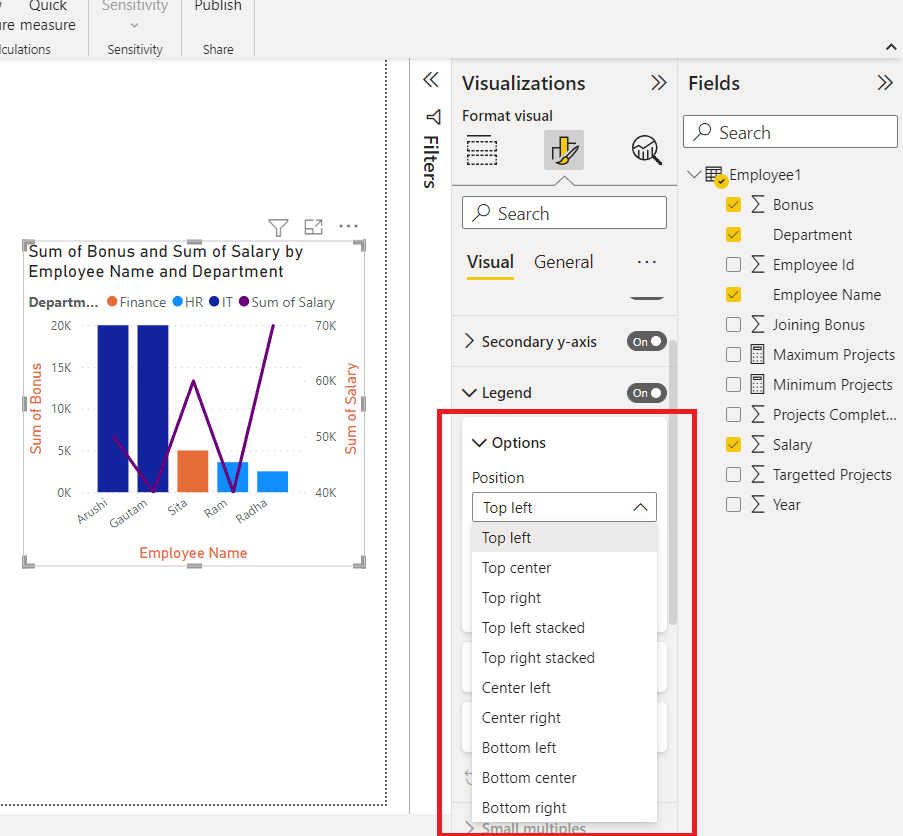Check the Maximum Projects field checkbox
This screenshot has height=836, width=903.
click(x=733, y=354)
